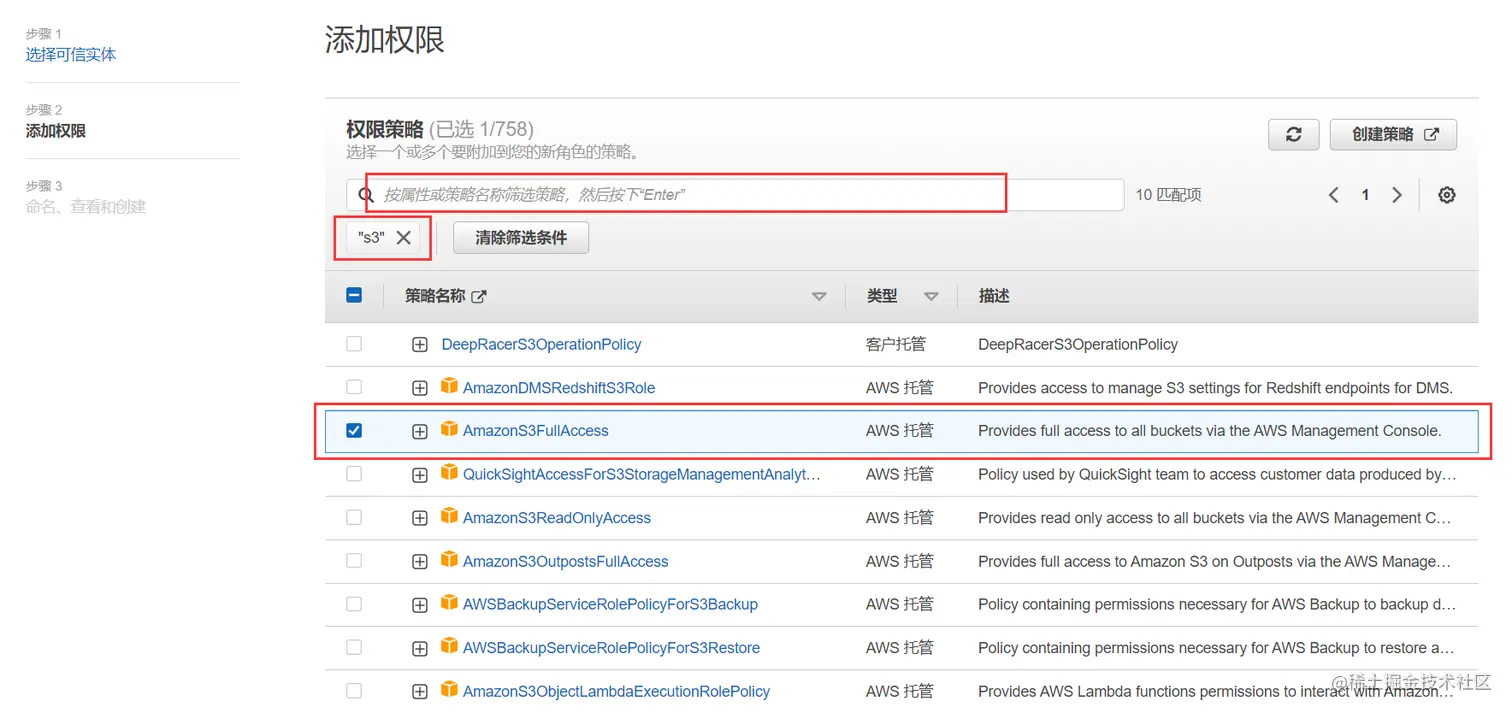
Task: Open the DeepRacerS3OperationPolicy link
Action: tap(541, 344)
